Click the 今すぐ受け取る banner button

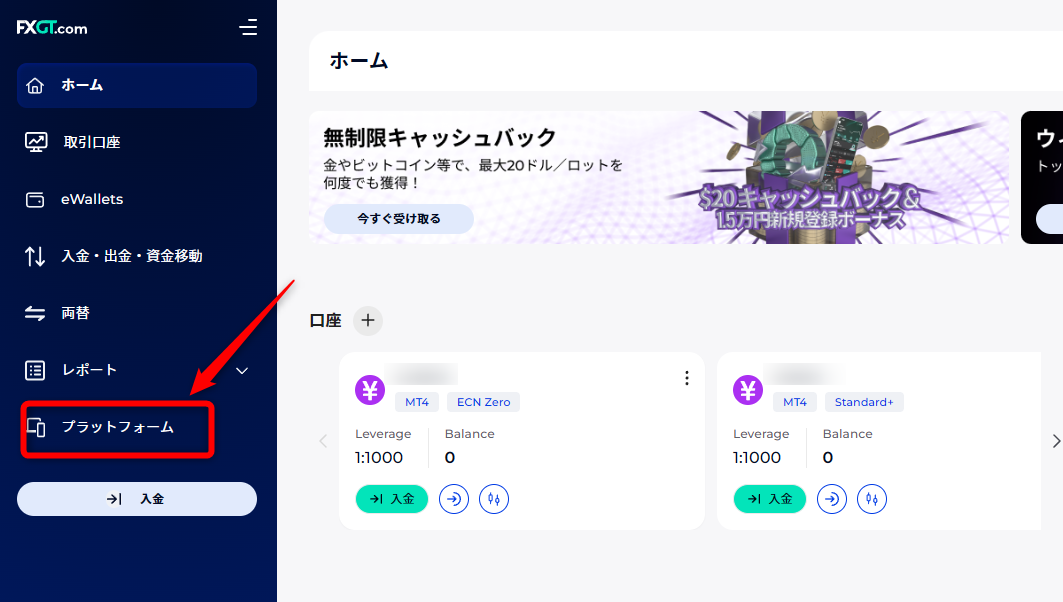(399, 218)
